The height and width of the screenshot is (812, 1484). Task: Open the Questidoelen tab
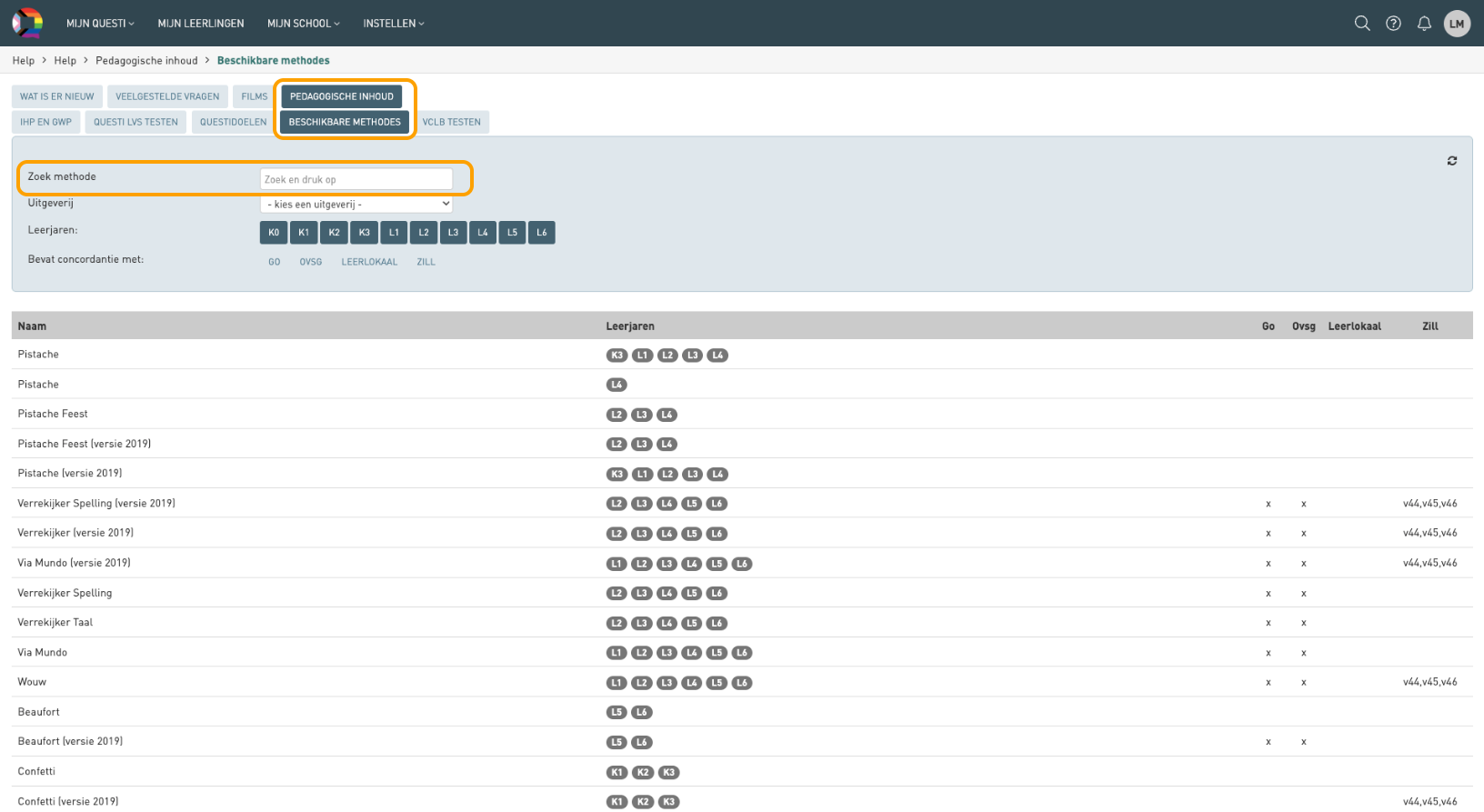(234, 122)
